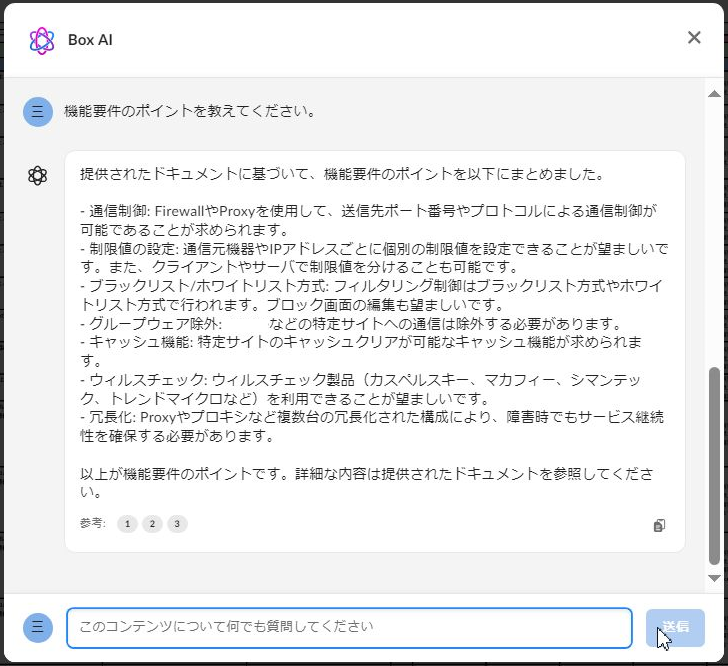Viewport: 728px width, 666px height.
Task: Click the Box AI title text
Action: tap(90, 40)
